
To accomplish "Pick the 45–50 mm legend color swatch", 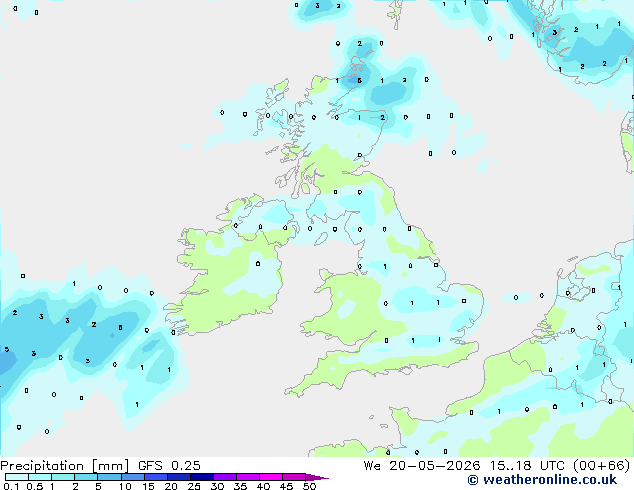I will click(294, 477).
